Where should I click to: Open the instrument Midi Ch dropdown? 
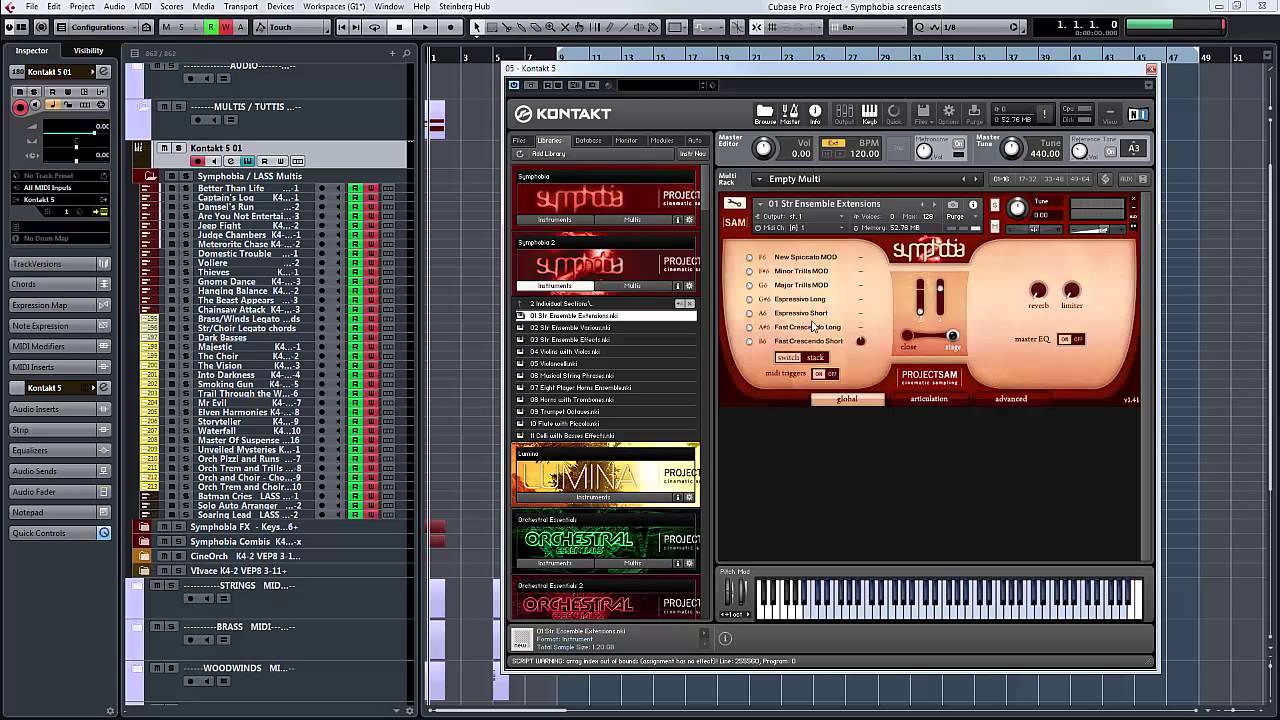coord(800,228)
